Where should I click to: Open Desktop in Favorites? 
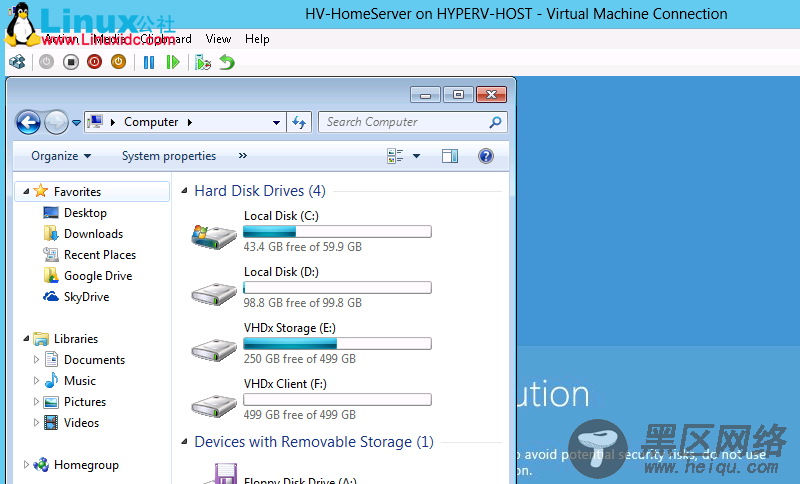[x=85, y=213]
